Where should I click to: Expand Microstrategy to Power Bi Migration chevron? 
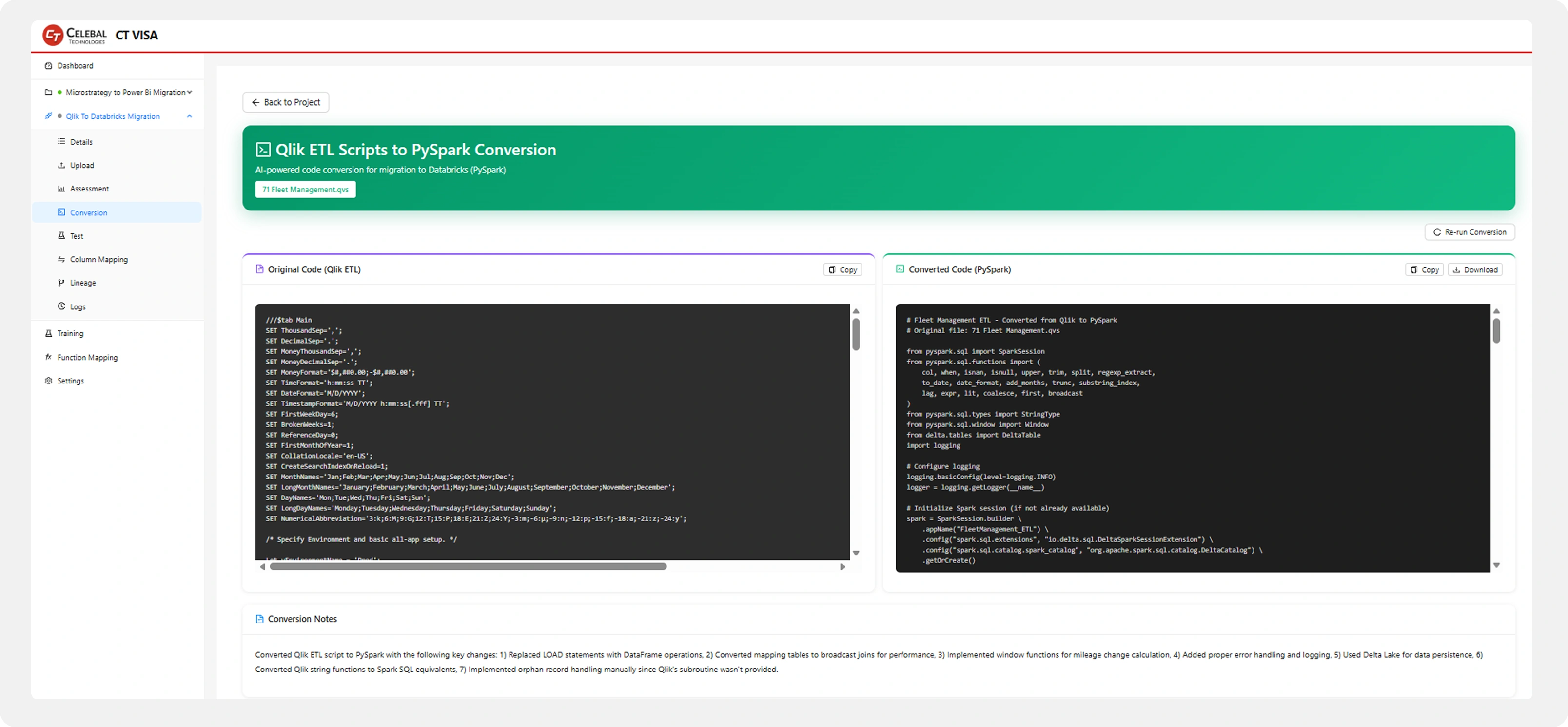coord(189,92)
